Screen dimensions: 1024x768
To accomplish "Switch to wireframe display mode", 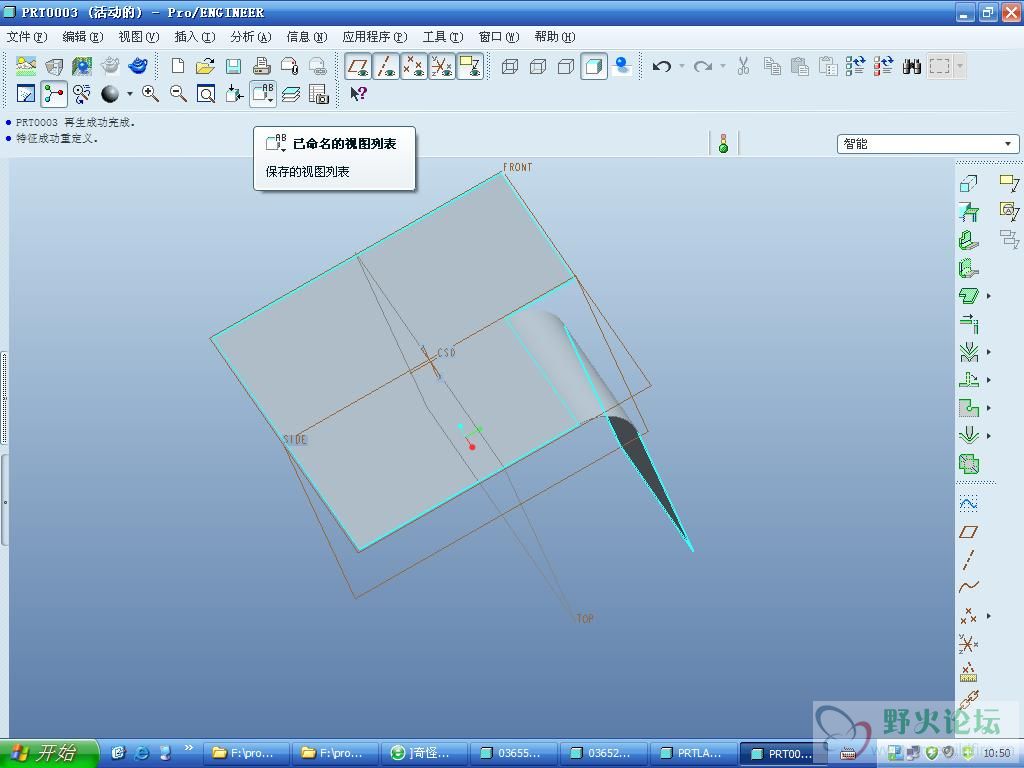I will tap(509, 66).
